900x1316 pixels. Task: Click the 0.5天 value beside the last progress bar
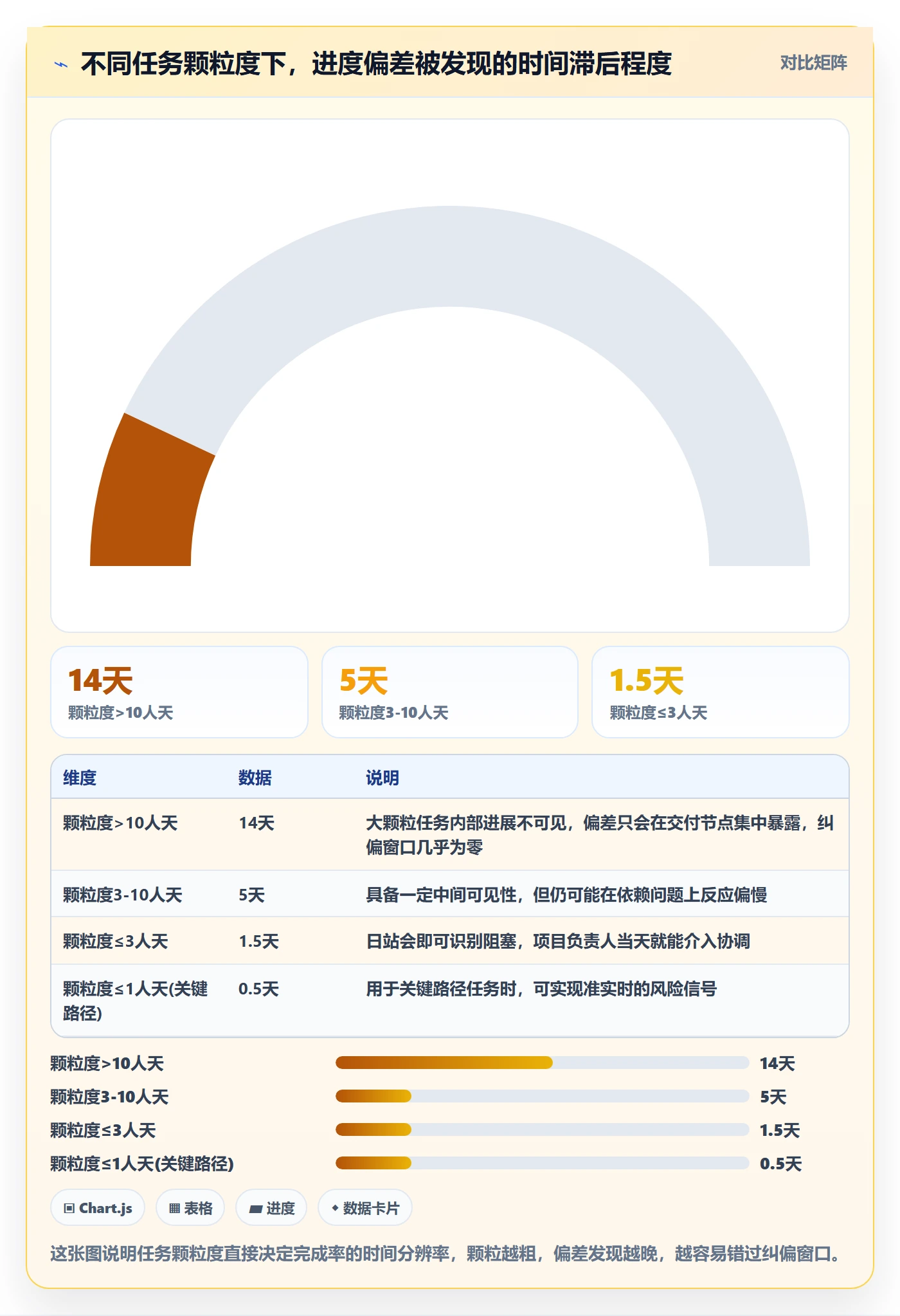pyautogui.click(x=780, y=1164)
